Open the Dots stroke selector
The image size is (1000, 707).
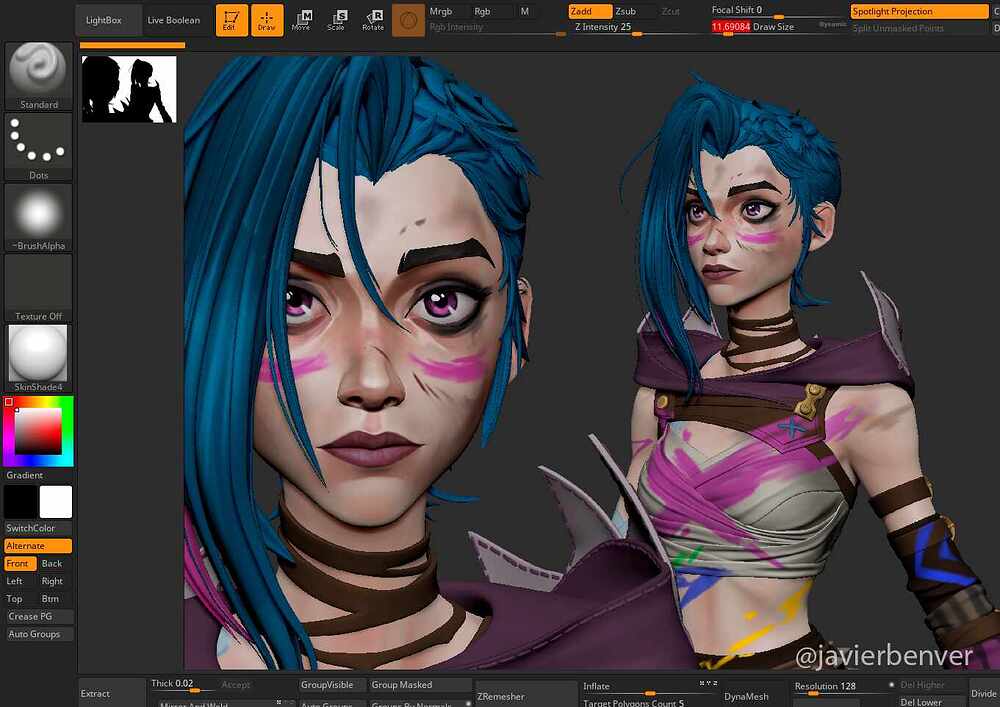pyautogui.click(x=37, y=145)
